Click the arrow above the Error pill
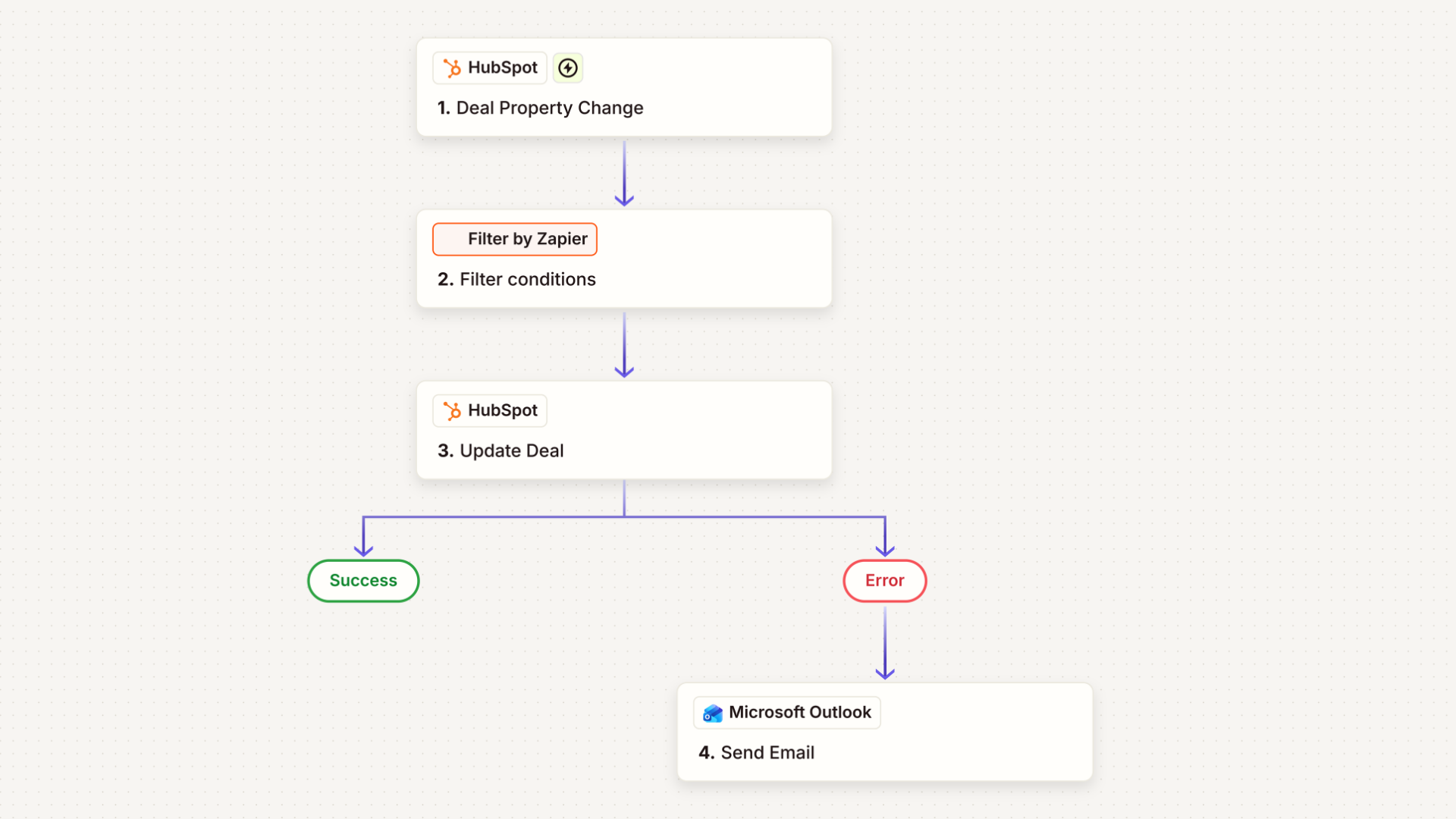 pos(885,538)
